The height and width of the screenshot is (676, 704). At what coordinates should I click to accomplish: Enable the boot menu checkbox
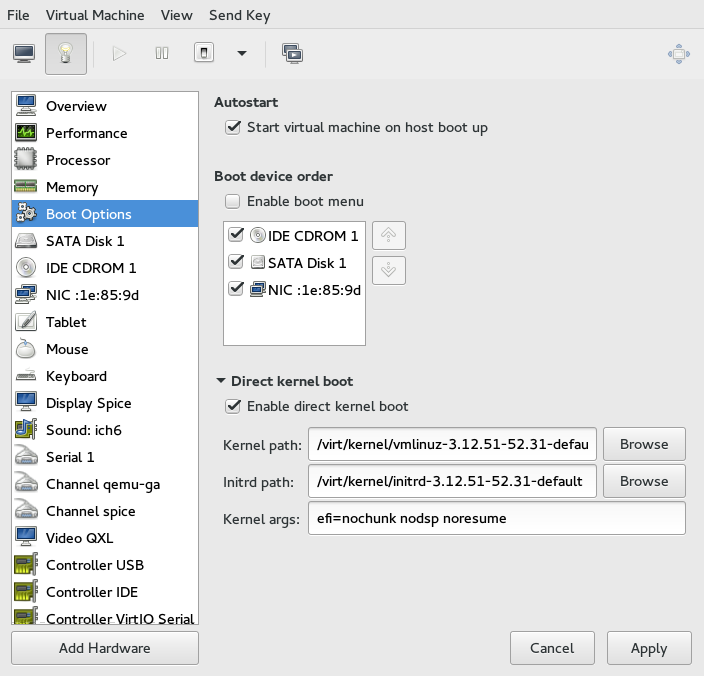(233, 201)
